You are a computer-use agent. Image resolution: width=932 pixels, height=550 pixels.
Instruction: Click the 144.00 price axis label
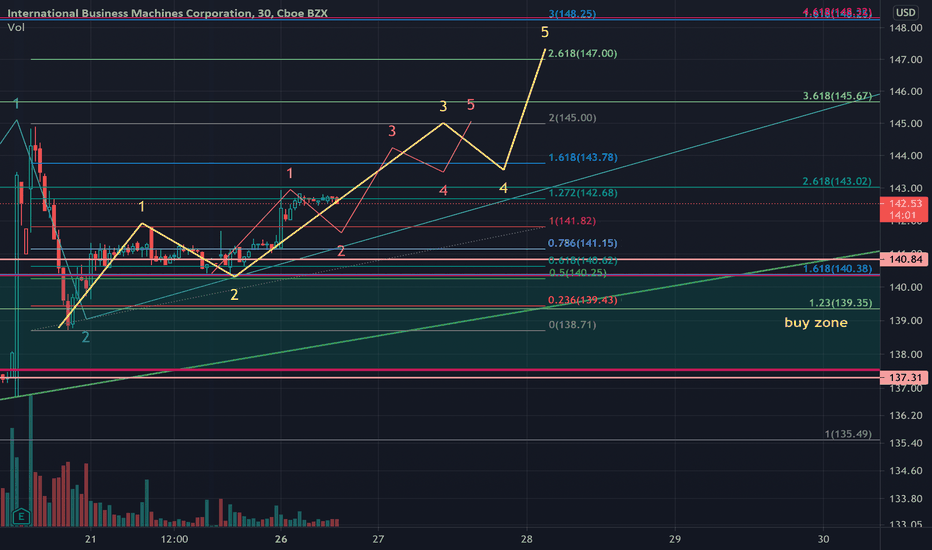(x=906, y=156)
